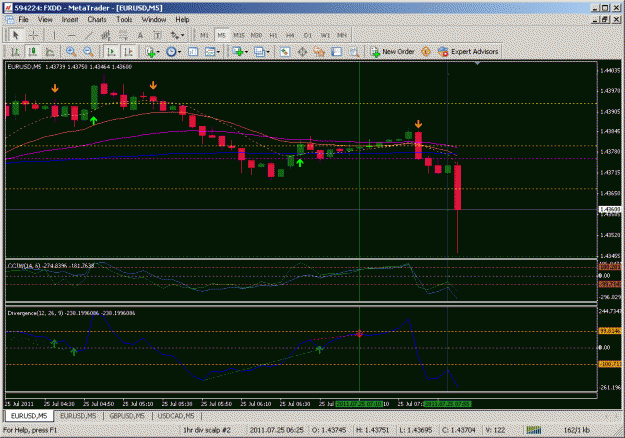Switch chart to Candlesticks mode
Viewport: 625px width, 438px height.
[33, 51]
